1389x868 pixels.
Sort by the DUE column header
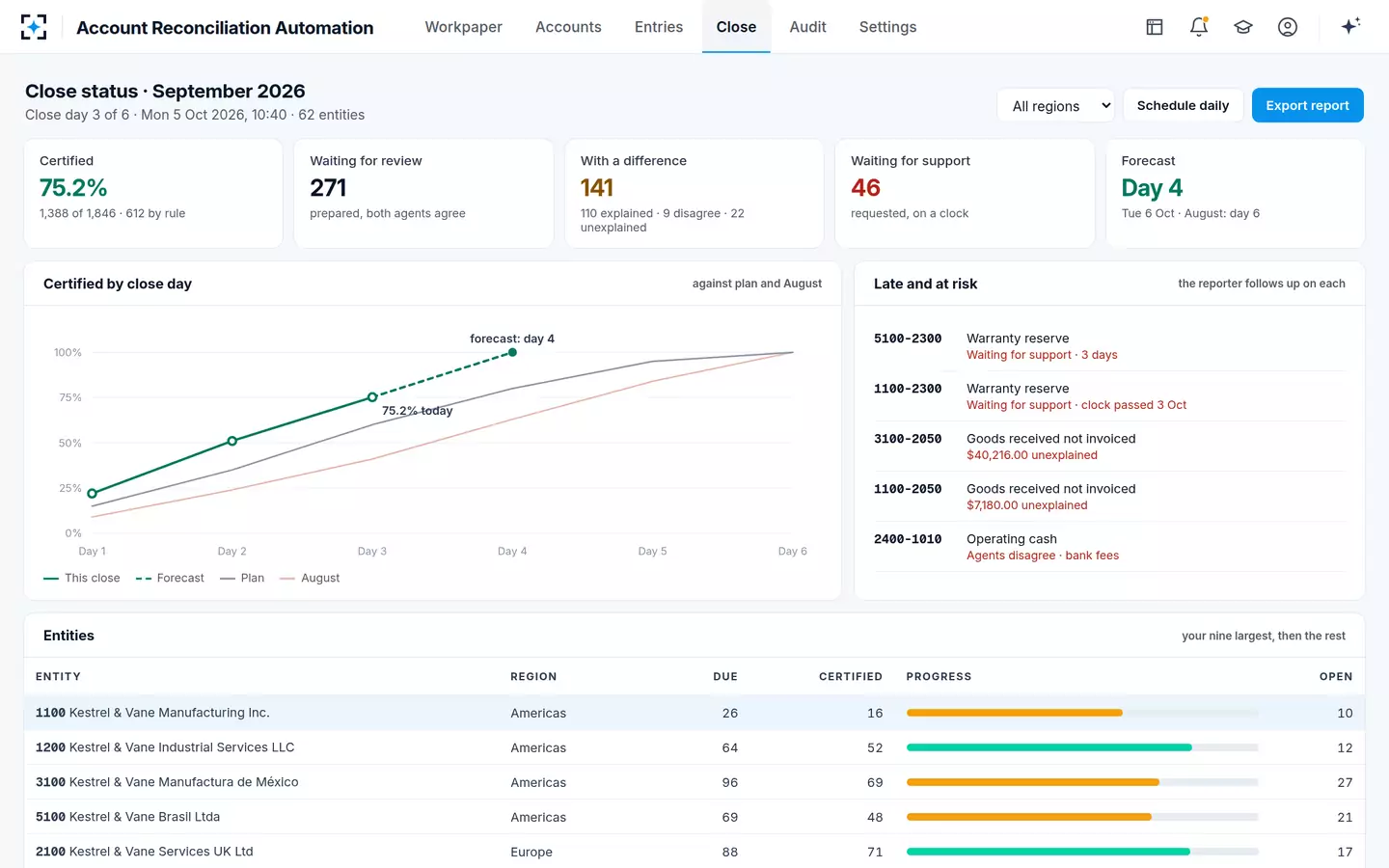point(725,677)
